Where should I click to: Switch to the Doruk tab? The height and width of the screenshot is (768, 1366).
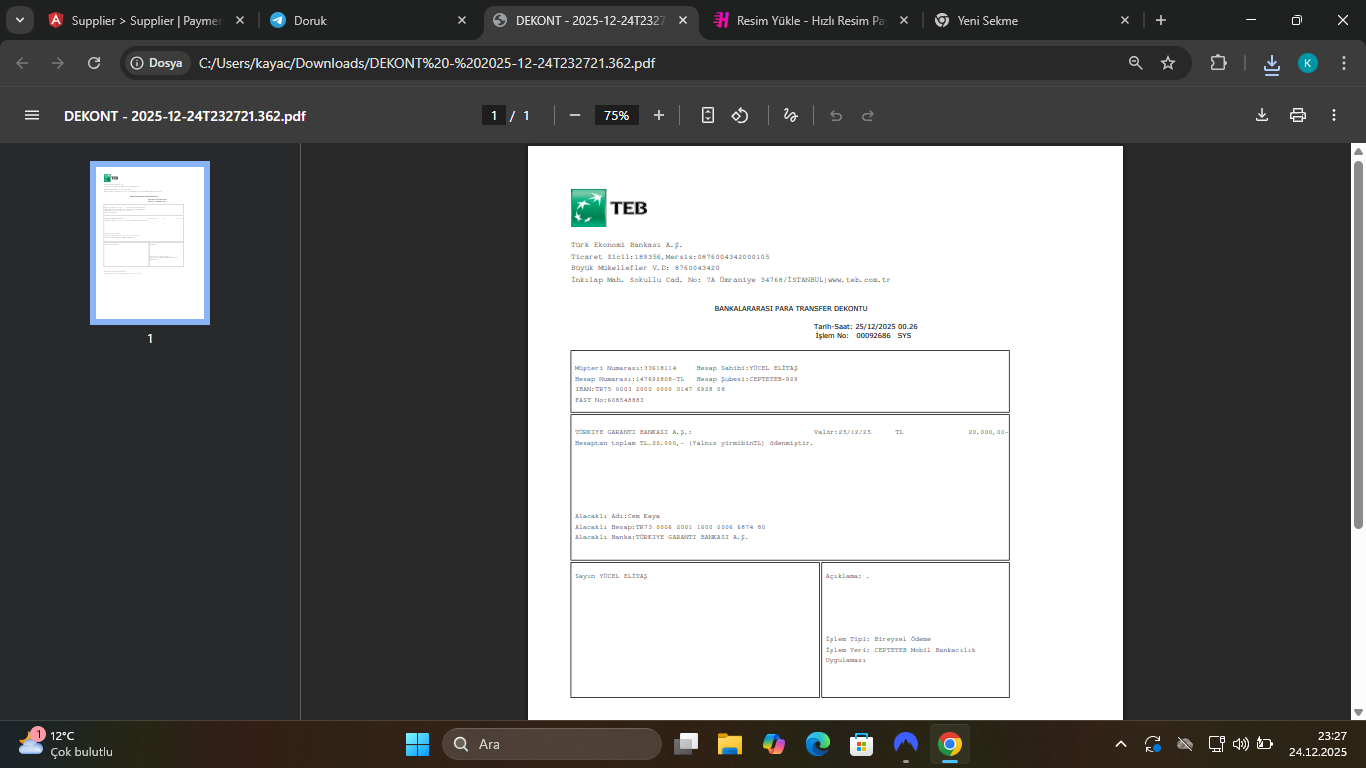[369, 20]
